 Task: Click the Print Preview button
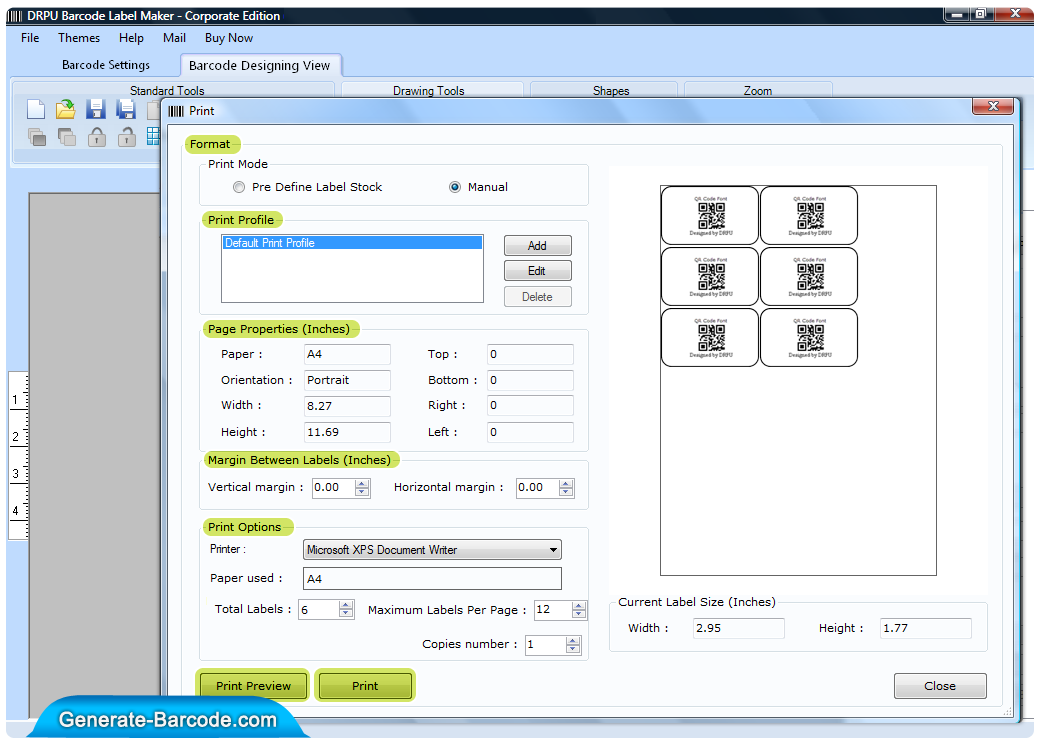coord(253,685)
